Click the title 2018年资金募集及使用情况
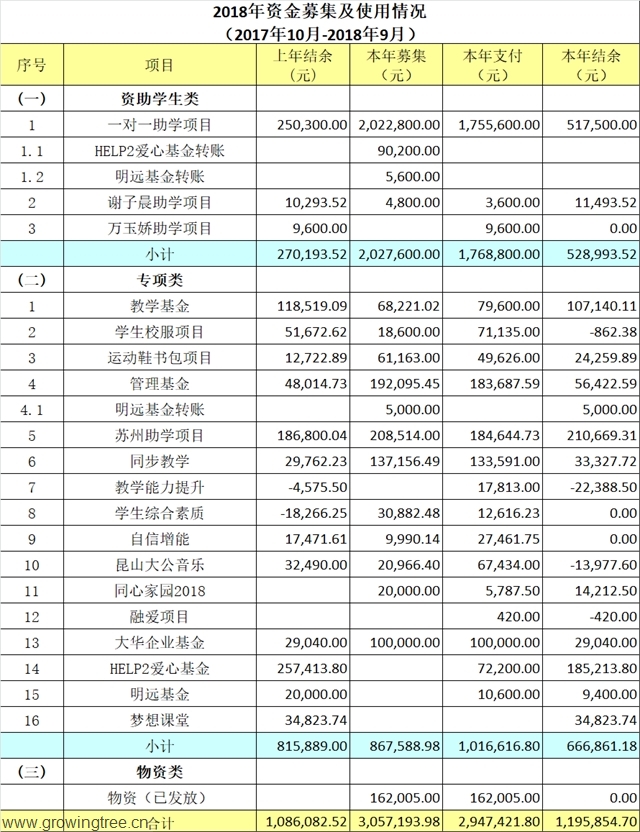 [x=320, y=12]
